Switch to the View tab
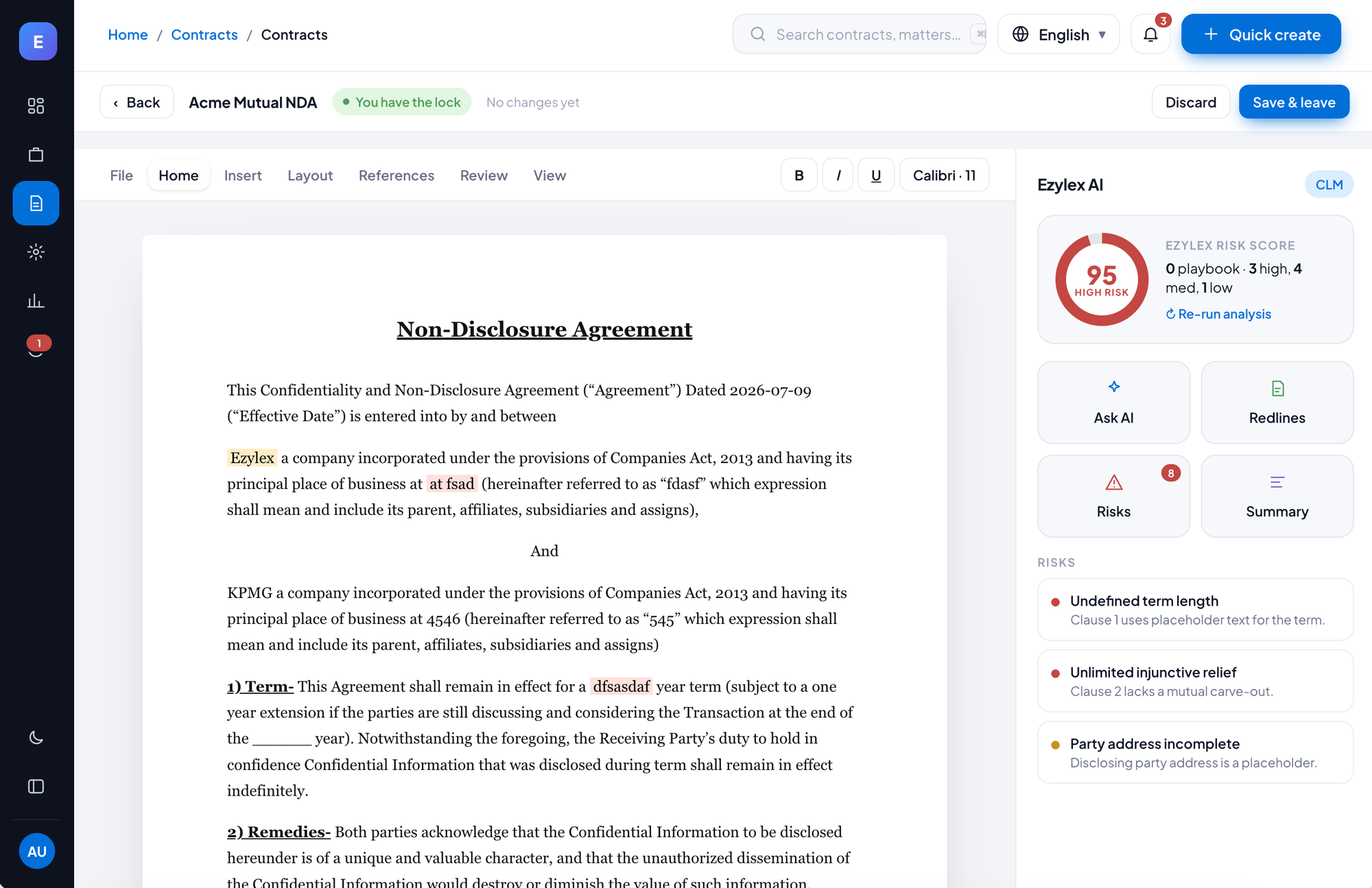 pos(549,176)
